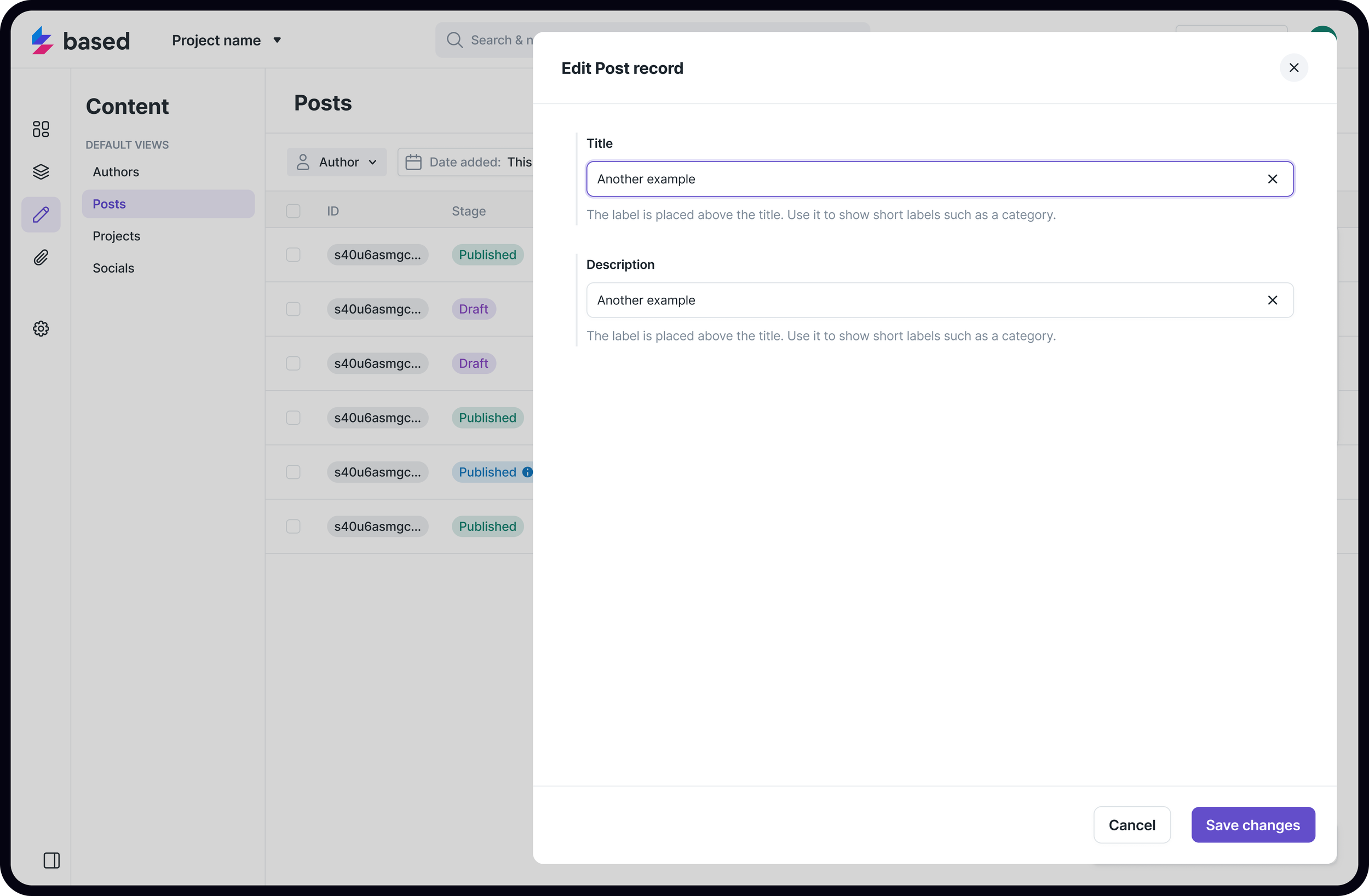Click the Save changes button
This screenshot has width=1369, height=896.
1252,825
